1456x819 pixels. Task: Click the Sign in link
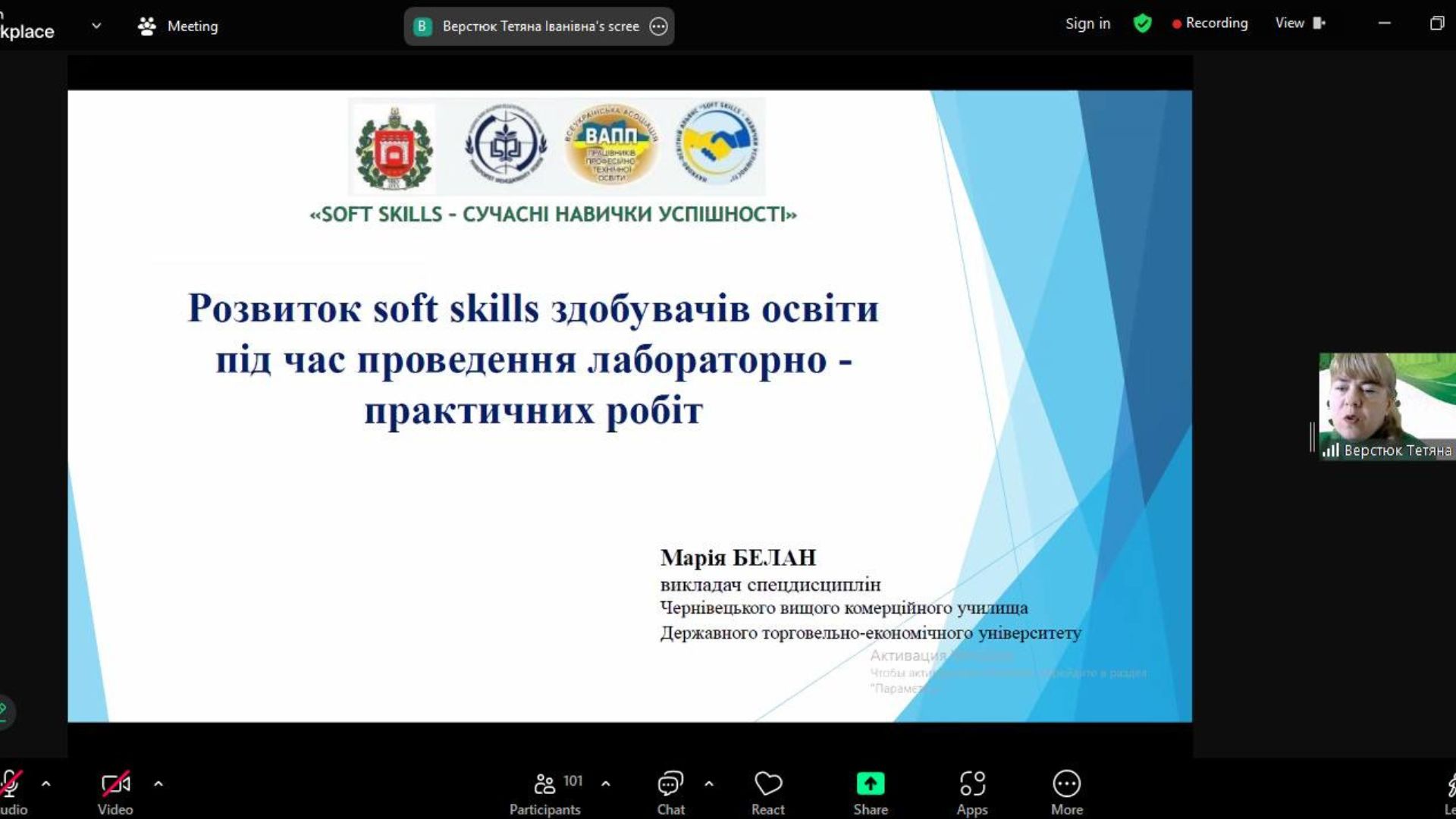click(x=1087, y=24)
